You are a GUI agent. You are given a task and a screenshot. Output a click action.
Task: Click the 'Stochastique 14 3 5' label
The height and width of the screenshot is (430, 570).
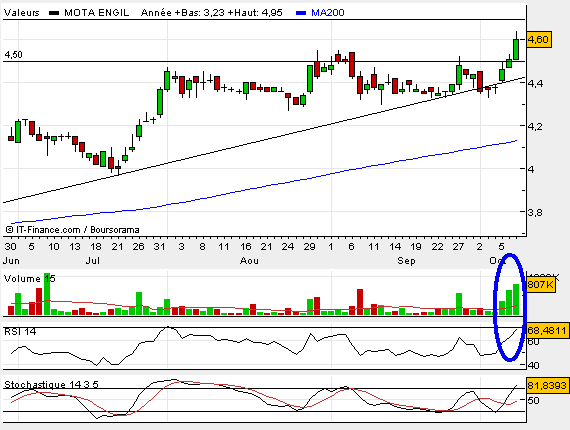pos(51,385)
